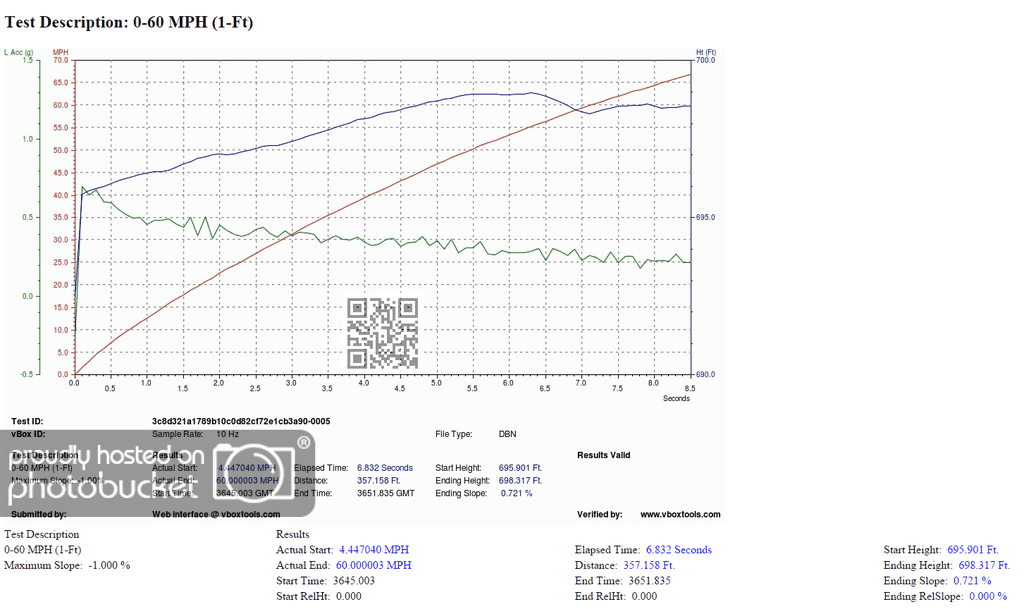Click the "65.0" MPH axis tick
Viewport: 1024px width, 609px height.
61,83
